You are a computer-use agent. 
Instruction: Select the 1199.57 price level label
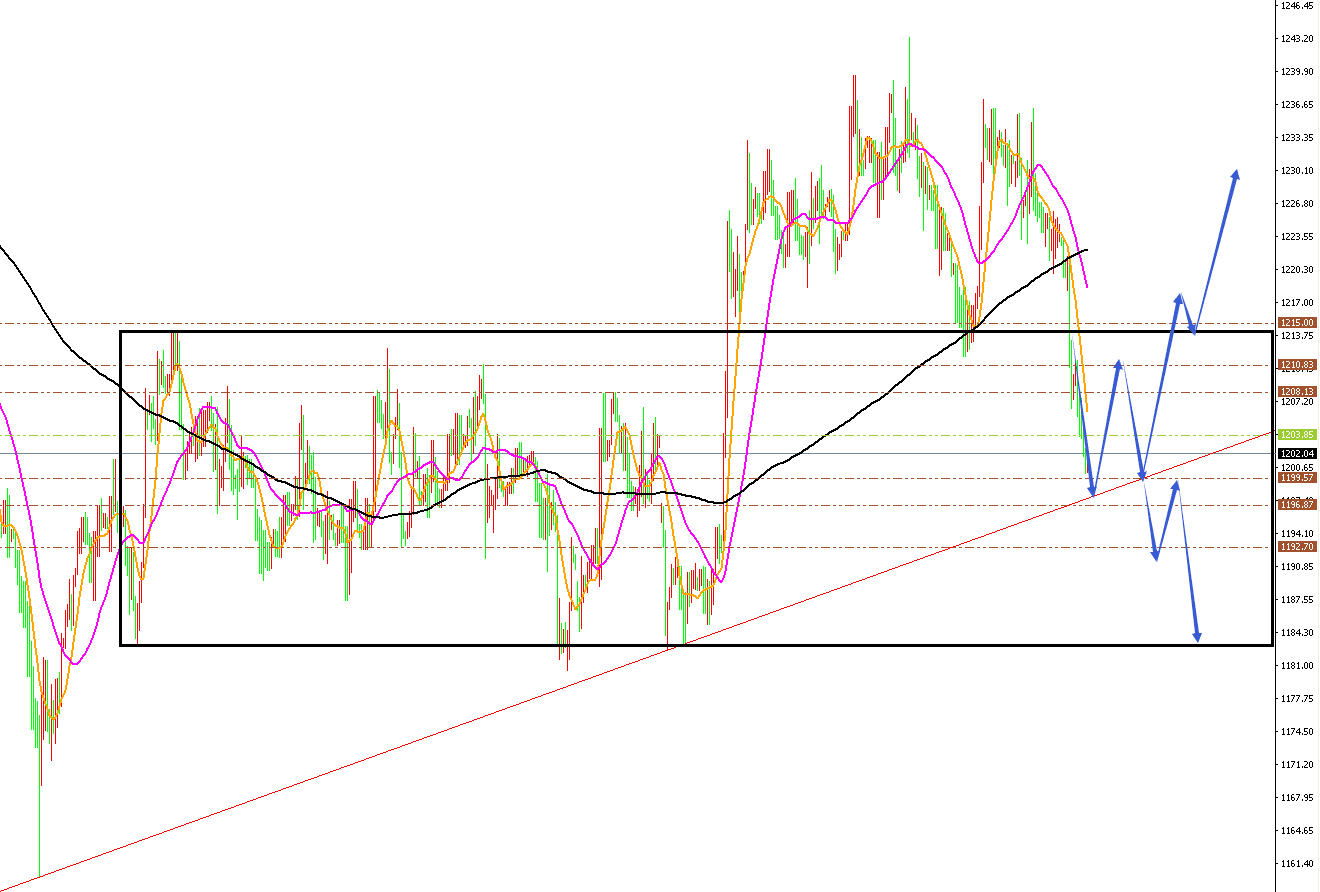1297,478
